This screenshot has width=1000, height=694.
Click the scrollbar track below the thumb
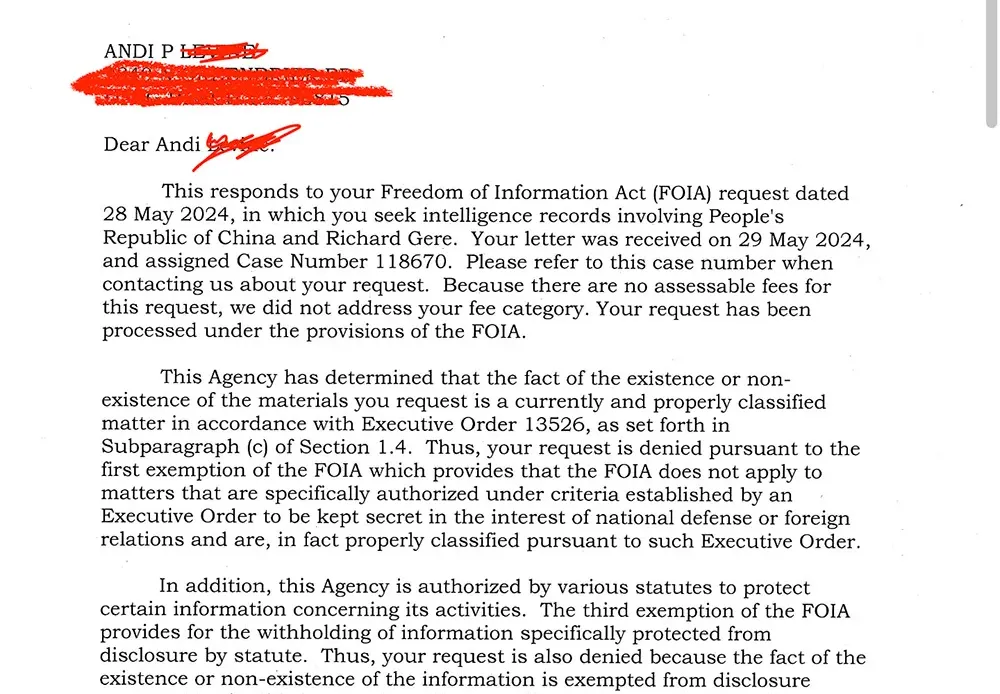pyautogui.click(x=992, y=408)
